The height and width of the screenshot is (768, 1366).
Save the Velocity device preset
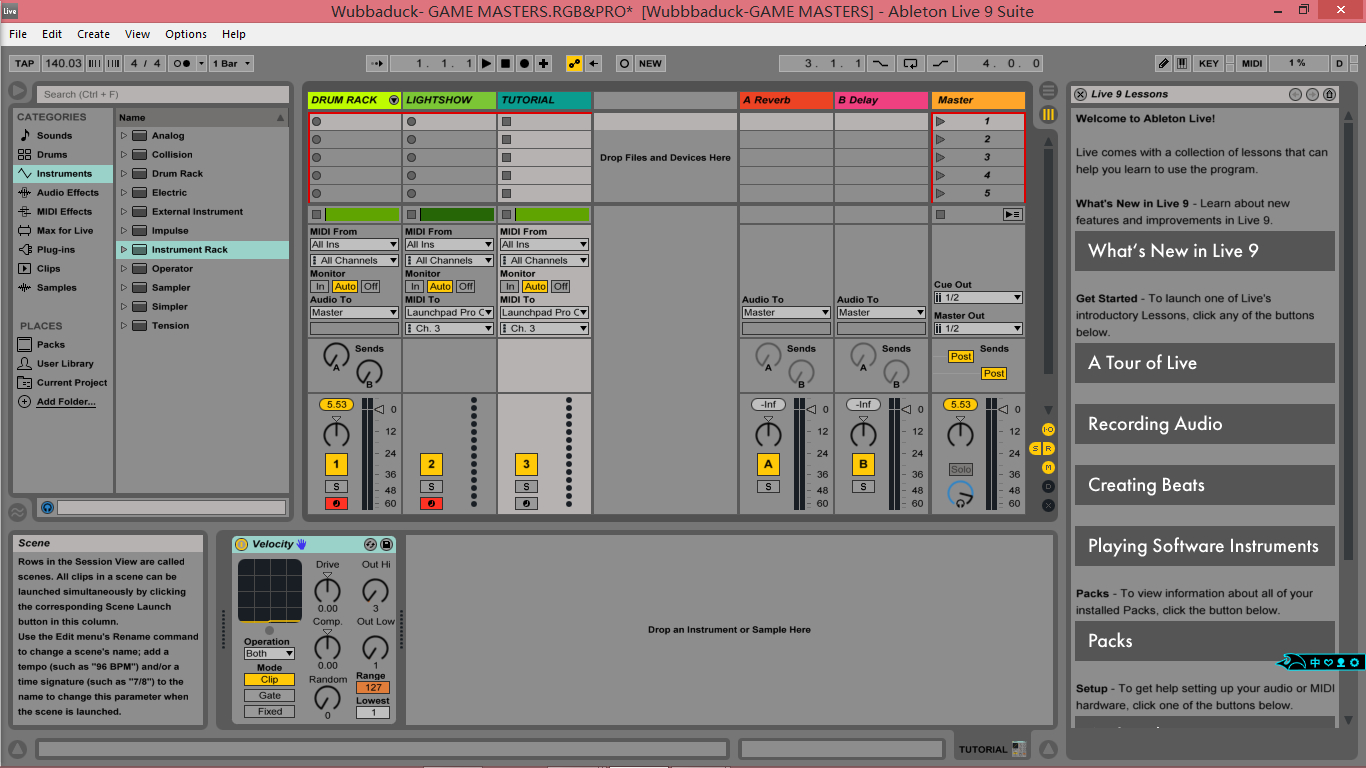pos(386,544)
